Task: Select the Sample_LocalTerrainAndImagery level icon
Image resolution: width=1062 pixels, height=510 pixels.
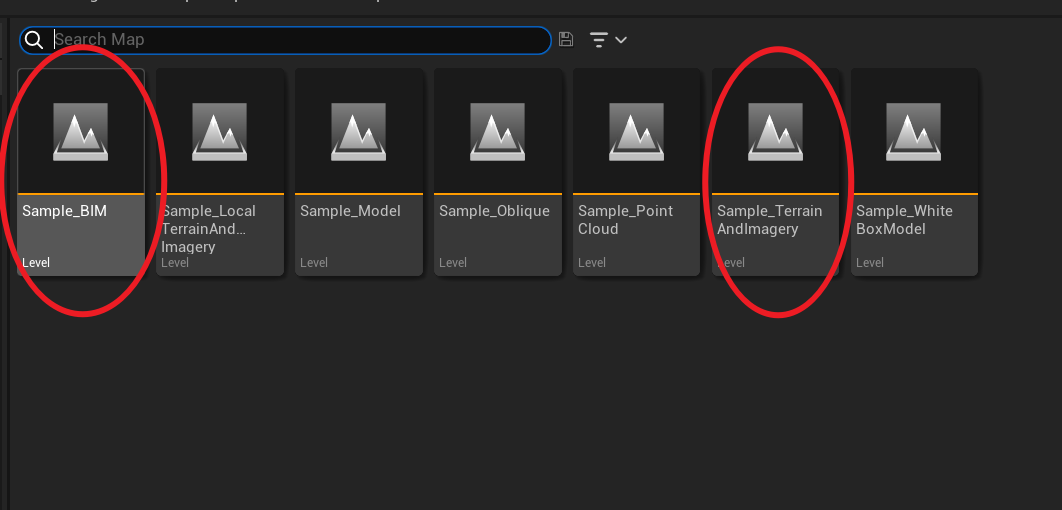Action: point(219,132)
